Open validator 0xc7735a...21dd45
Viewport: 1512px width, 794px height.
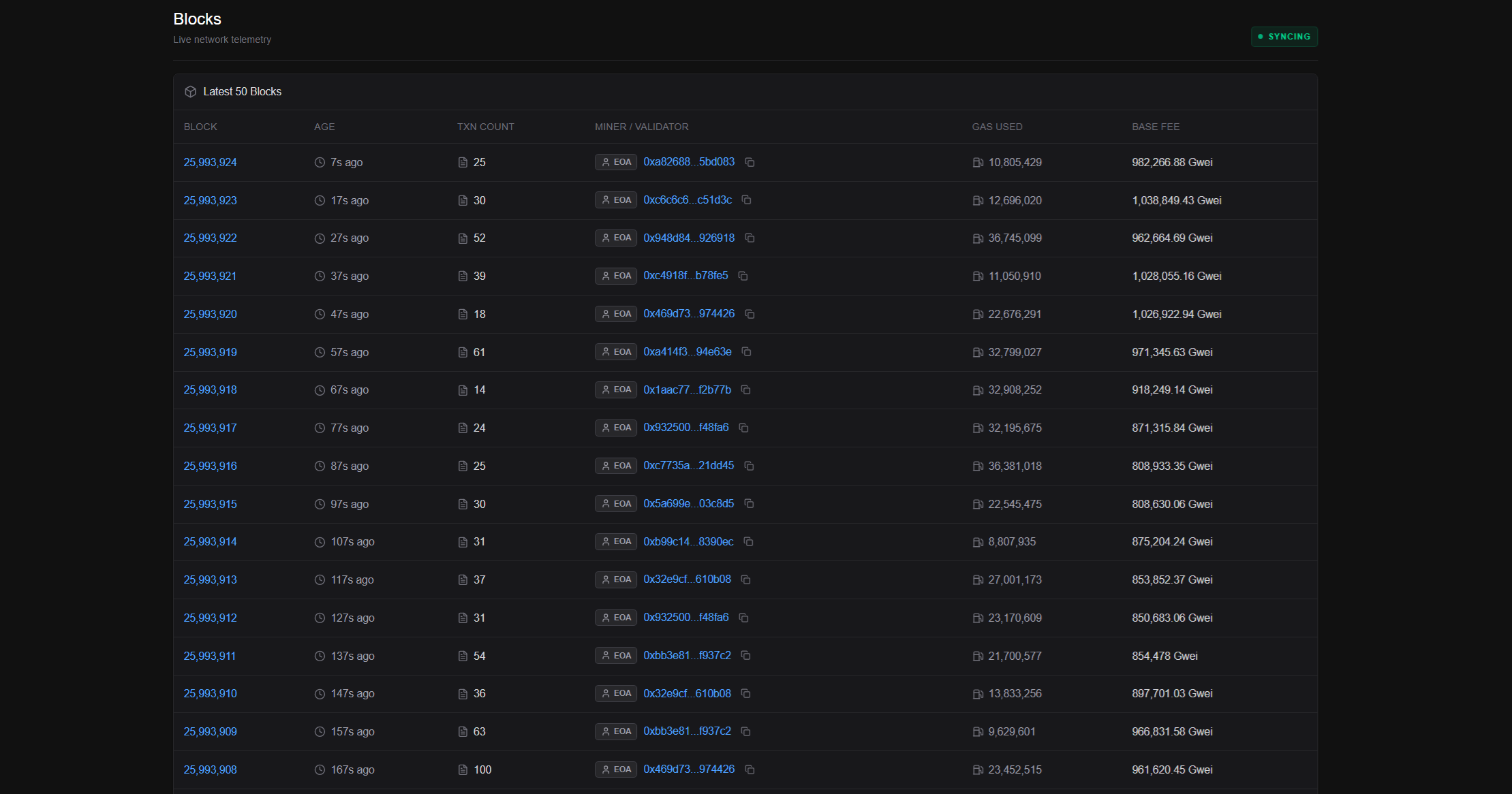[x=688, y=466]
